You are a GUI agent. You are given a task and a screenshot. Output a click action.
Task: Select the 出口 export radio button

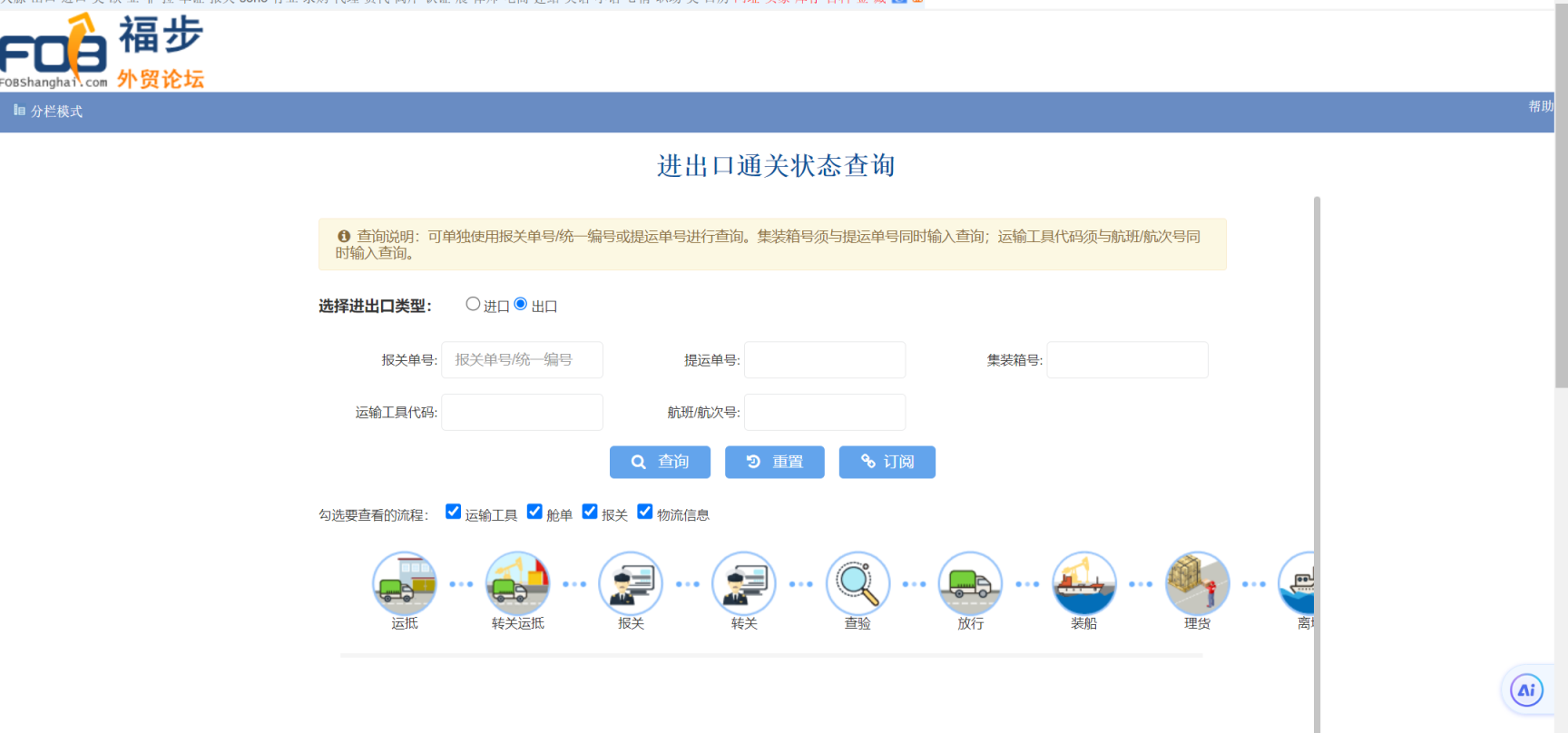[x=521, y=304]
